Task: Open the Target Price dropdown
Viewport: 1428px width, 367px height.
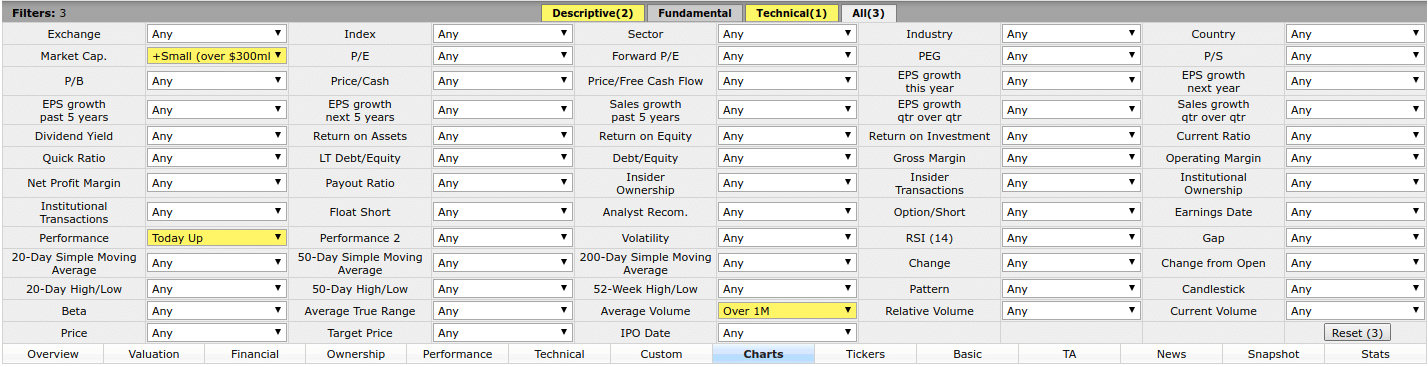Action: 502,333
